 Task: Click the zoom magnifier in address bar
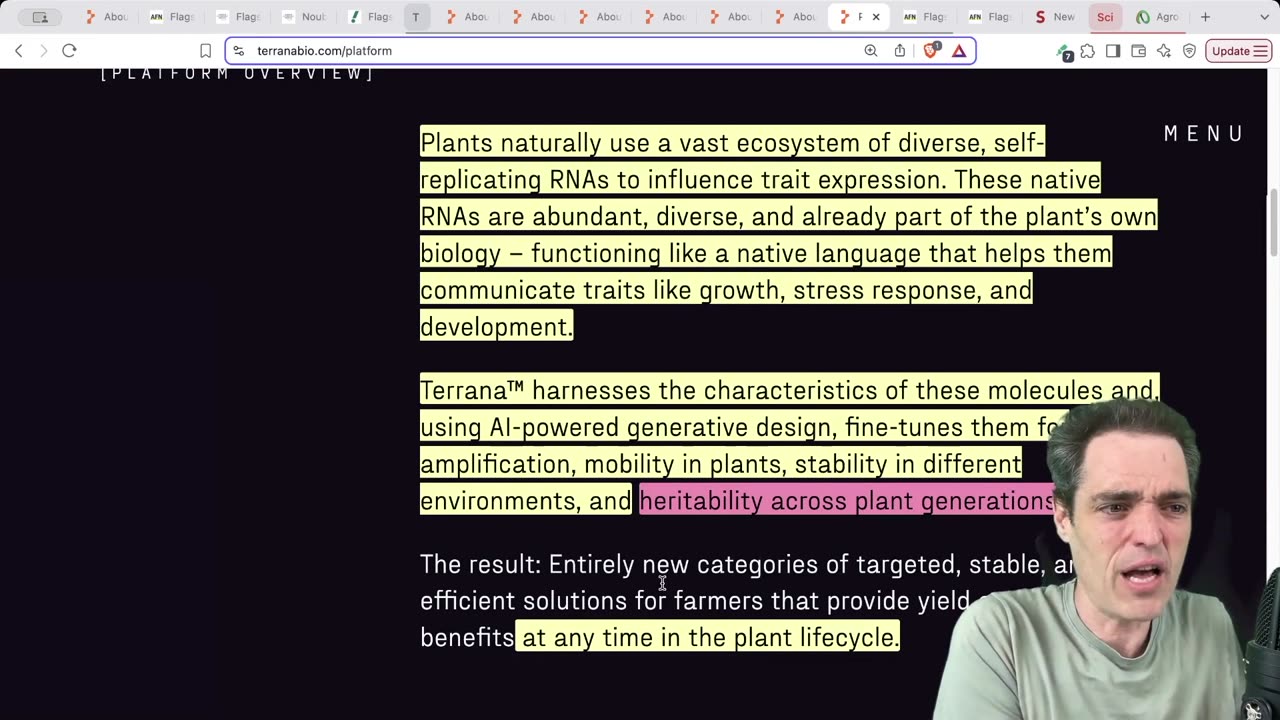click(871, 51)
